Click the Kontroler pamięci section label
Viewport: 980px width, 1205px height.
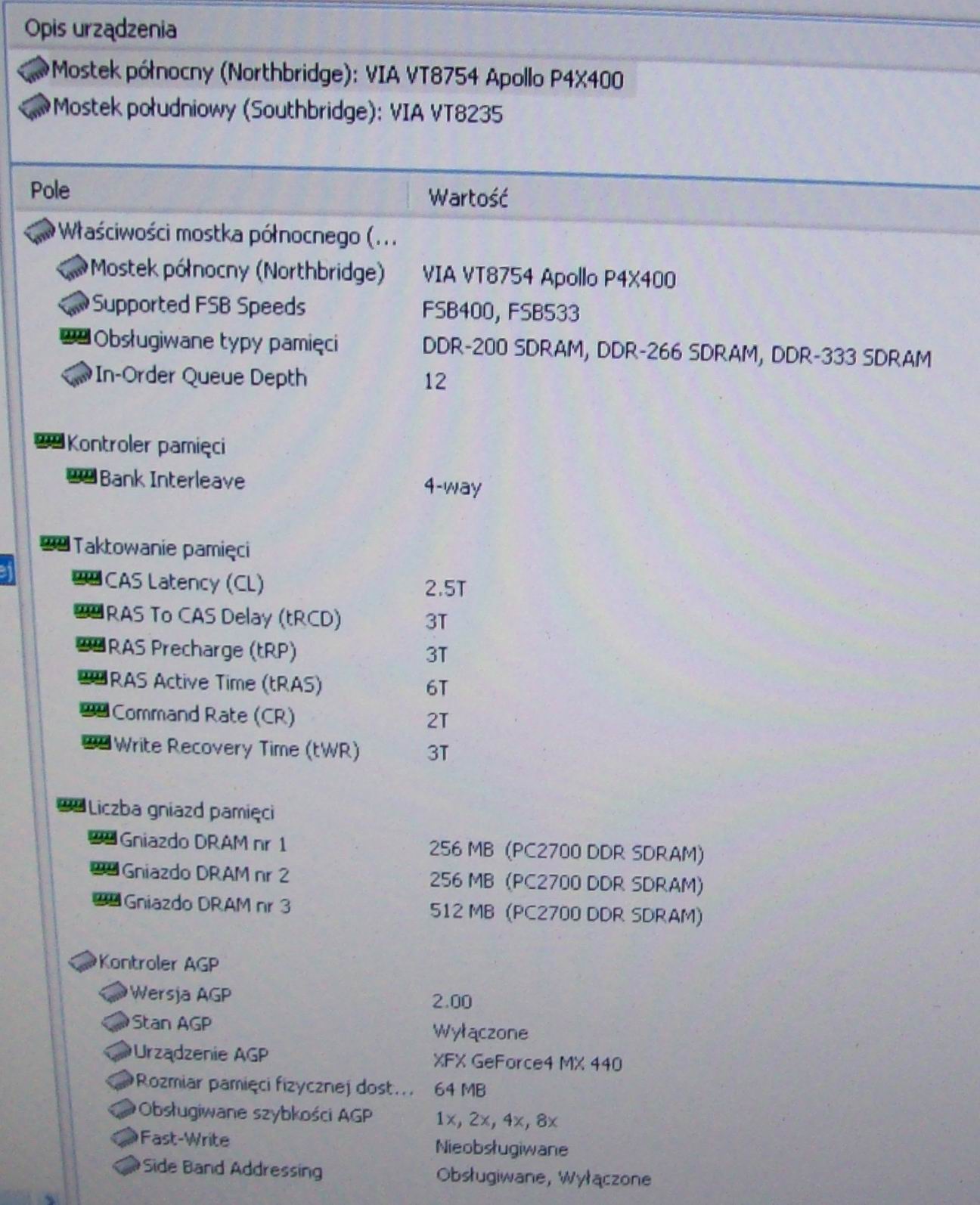(x=147, y=445)
